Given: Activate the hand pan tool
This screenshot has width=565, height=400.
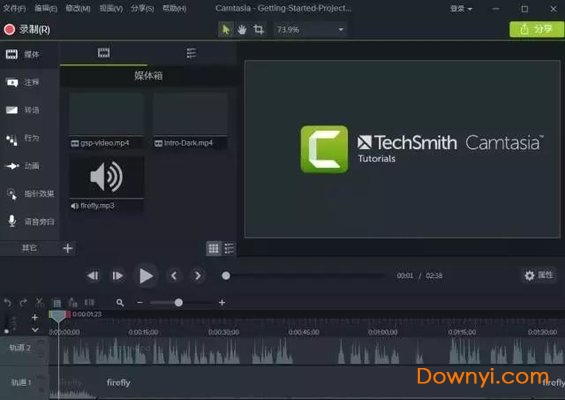Looking at the screenshot, I should [x=242, y=29].
